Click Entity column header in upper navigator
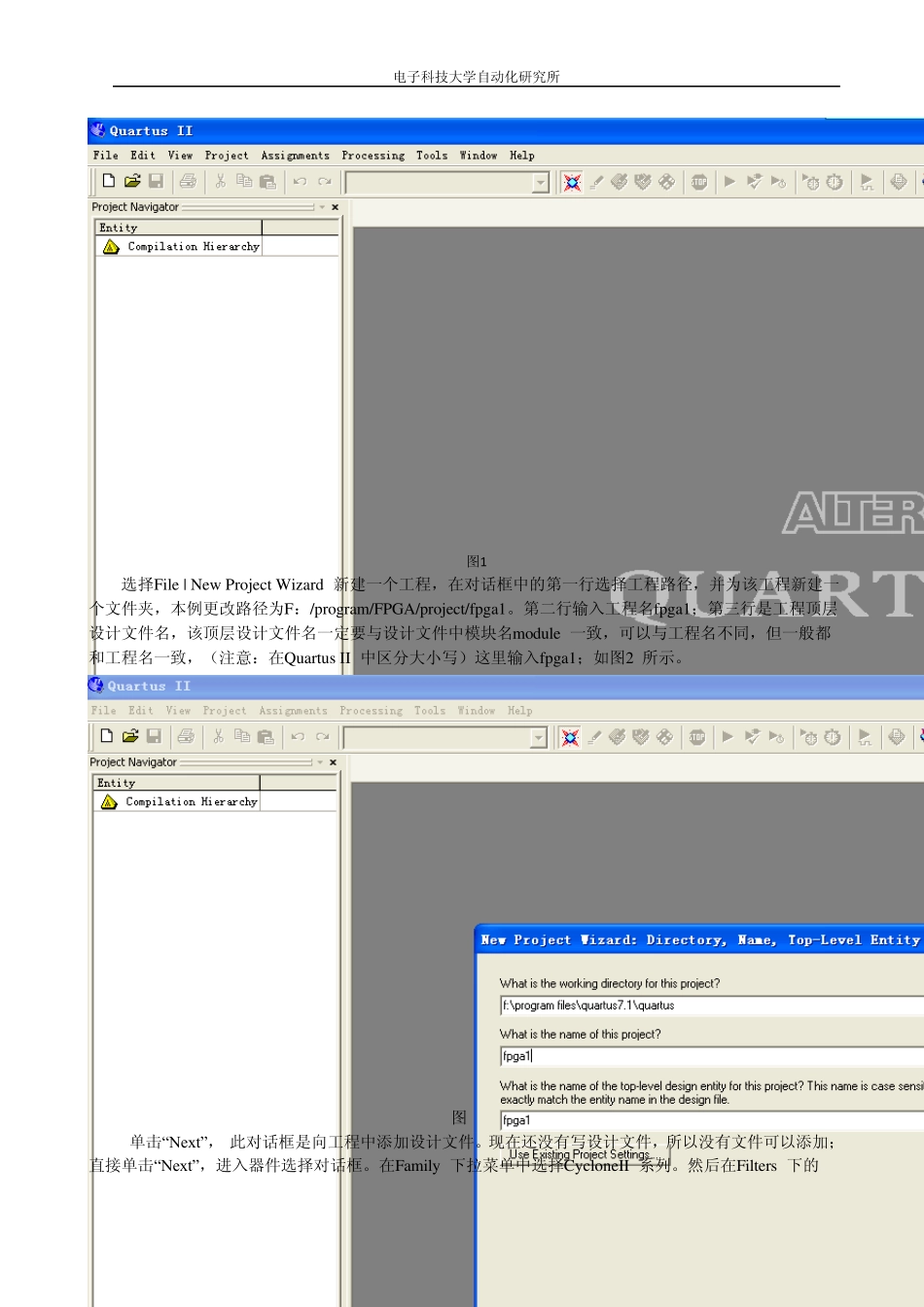Screen dimensions: 924x1307 (x=179, y=228)
